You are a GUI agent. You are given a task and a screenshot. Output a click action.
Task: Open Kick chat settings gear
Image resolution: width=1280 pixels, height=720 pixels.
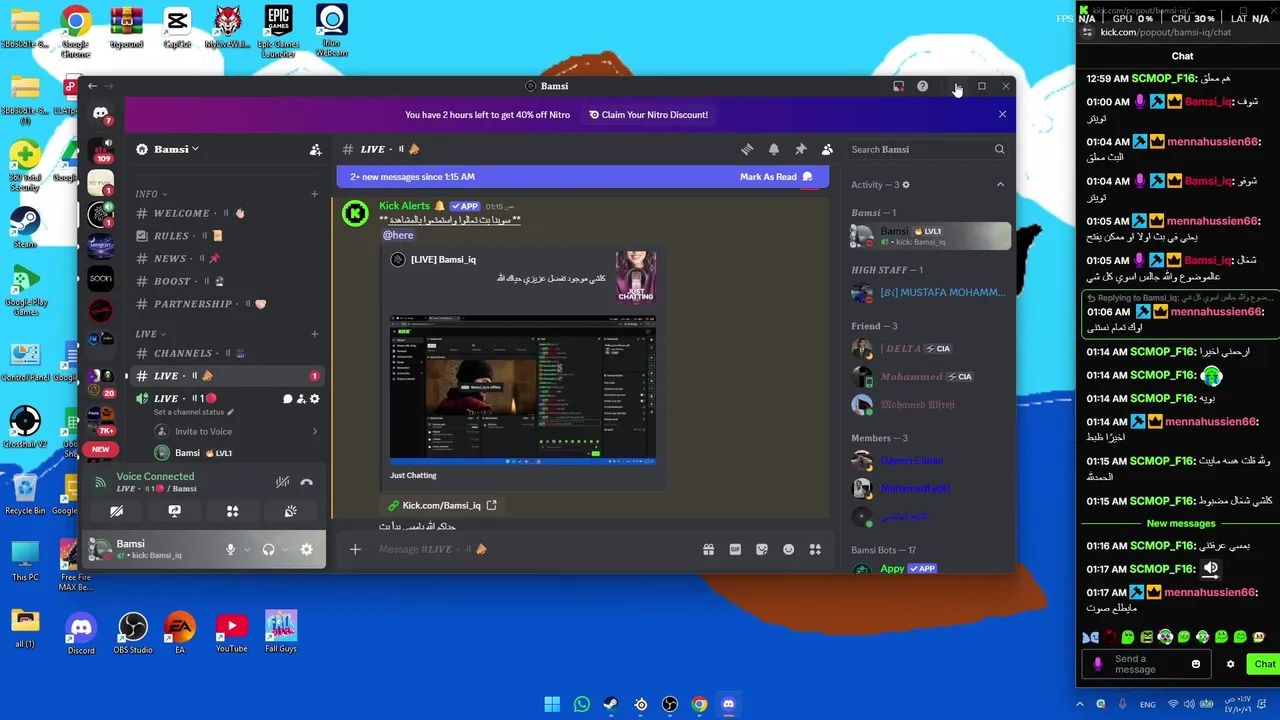pos(1231,664)
